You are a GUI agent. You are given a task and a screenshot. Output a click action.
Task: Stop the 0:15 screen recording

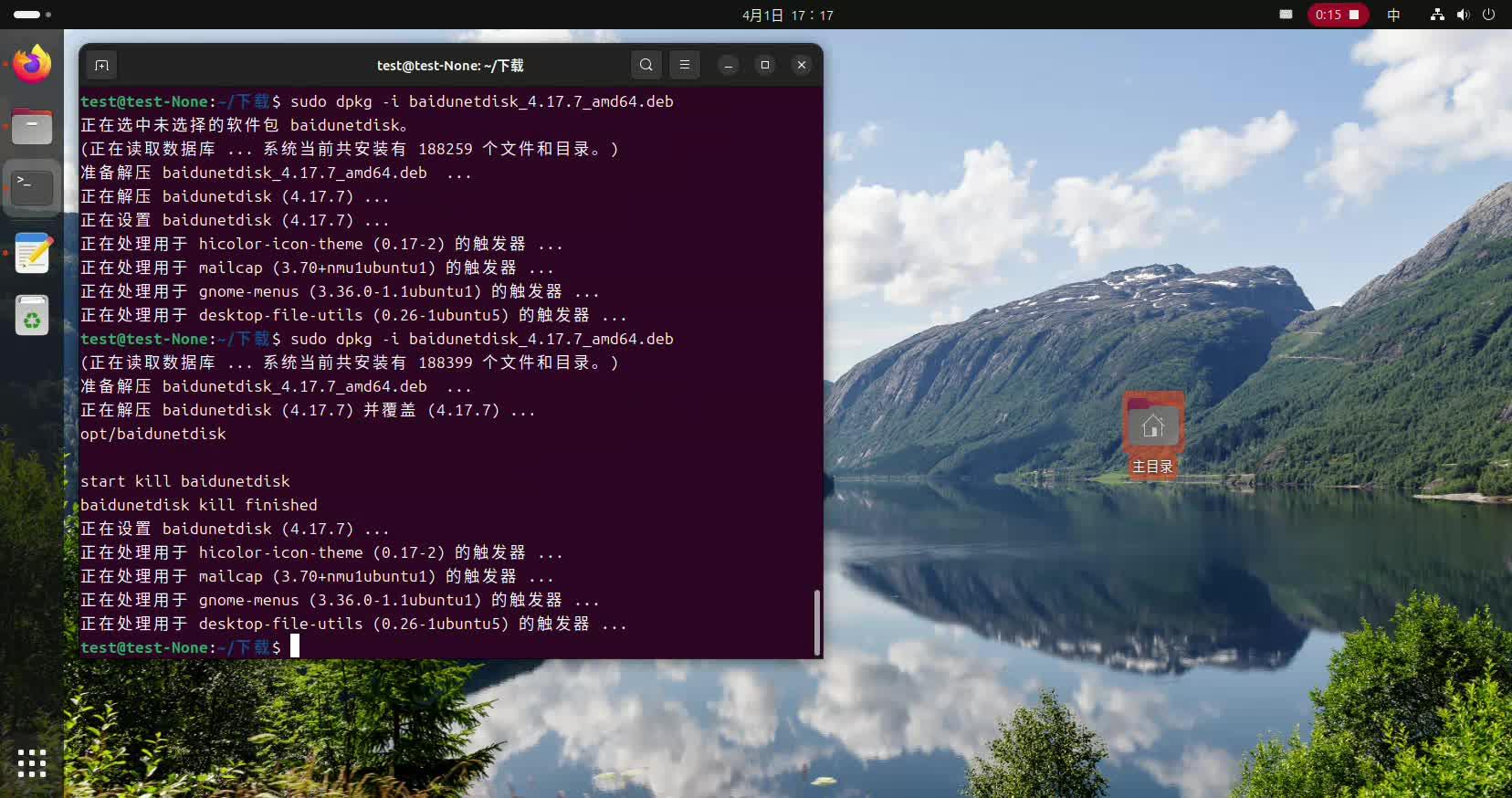pyautogui.click(x=1338, y=15)
